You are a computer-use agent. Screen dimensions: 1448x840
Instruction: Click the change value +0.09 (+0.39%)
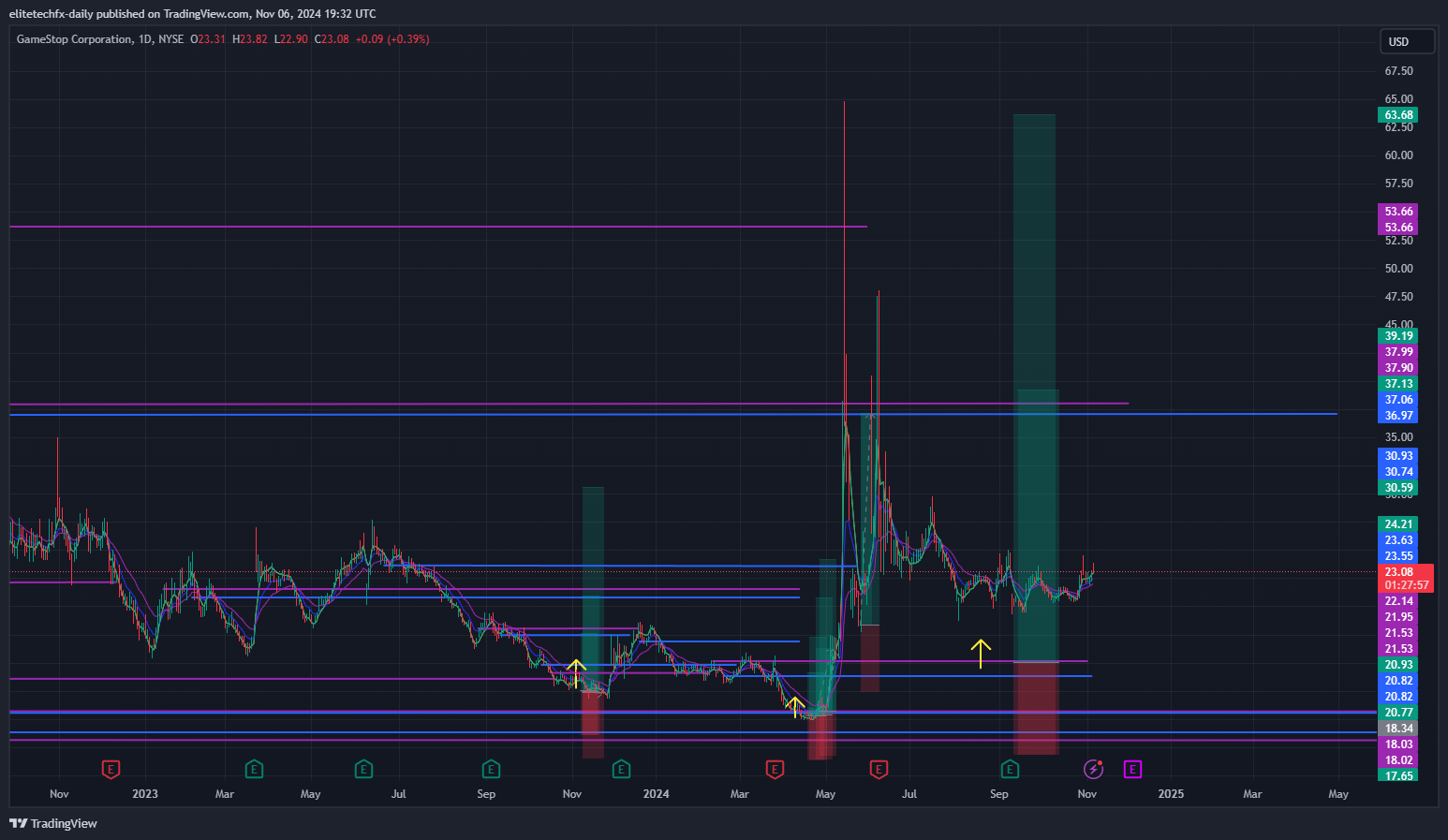392,39
